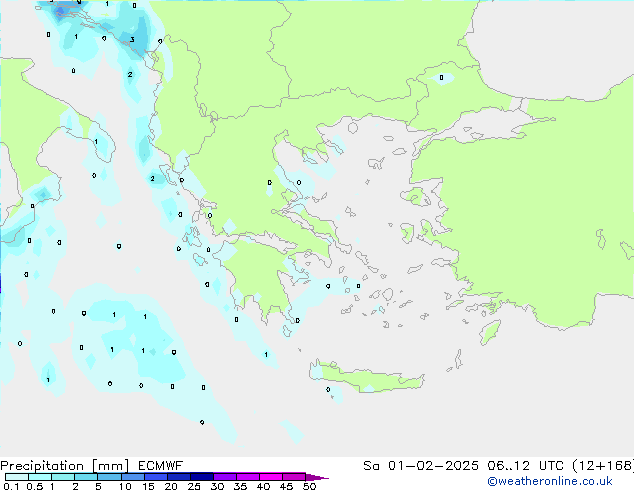Click the '06..12 UTC' time range
The height and width of the screenshot is (490, 634).
[525, 466]
